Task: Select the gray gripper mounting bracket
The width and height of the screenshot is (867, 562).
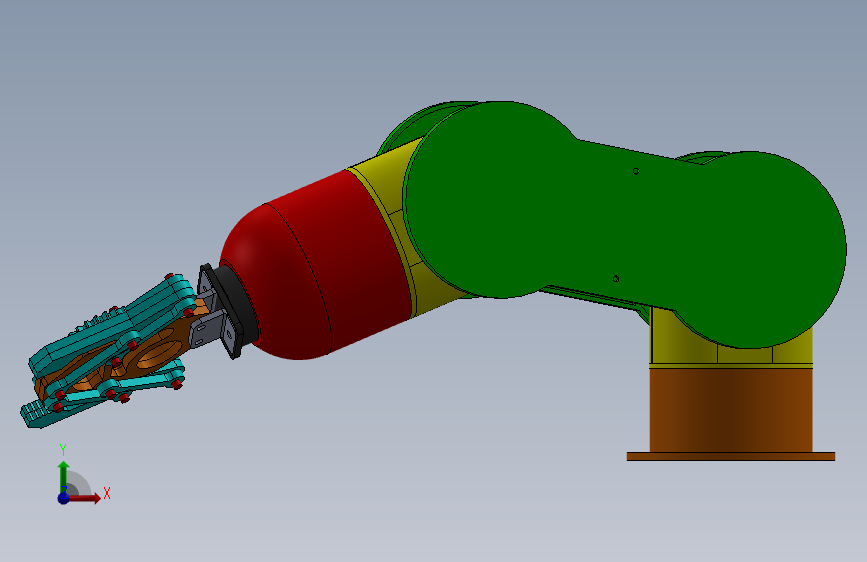Action: point(207,329)
